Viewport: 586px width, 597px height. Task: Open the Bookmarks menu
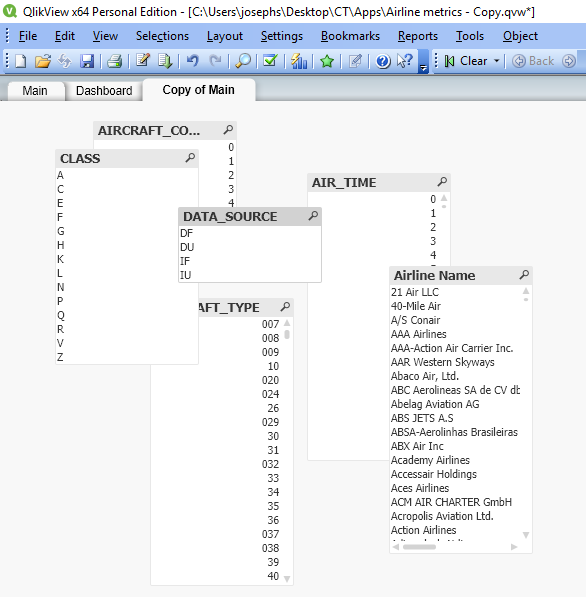click(x=350, y=36)
